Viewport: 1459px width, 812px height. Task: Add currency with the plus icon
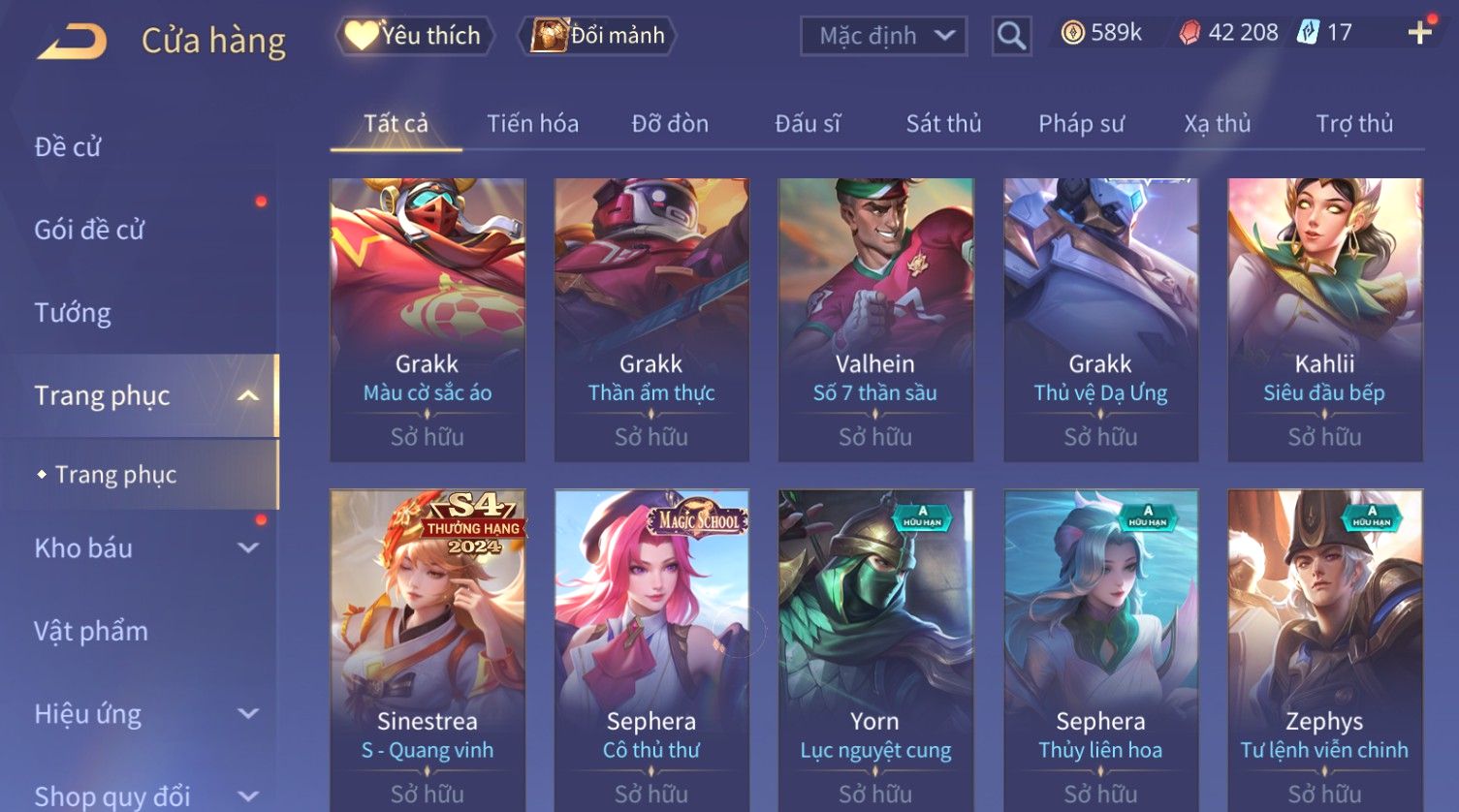pyautogui.click(x=1419, y=32)
